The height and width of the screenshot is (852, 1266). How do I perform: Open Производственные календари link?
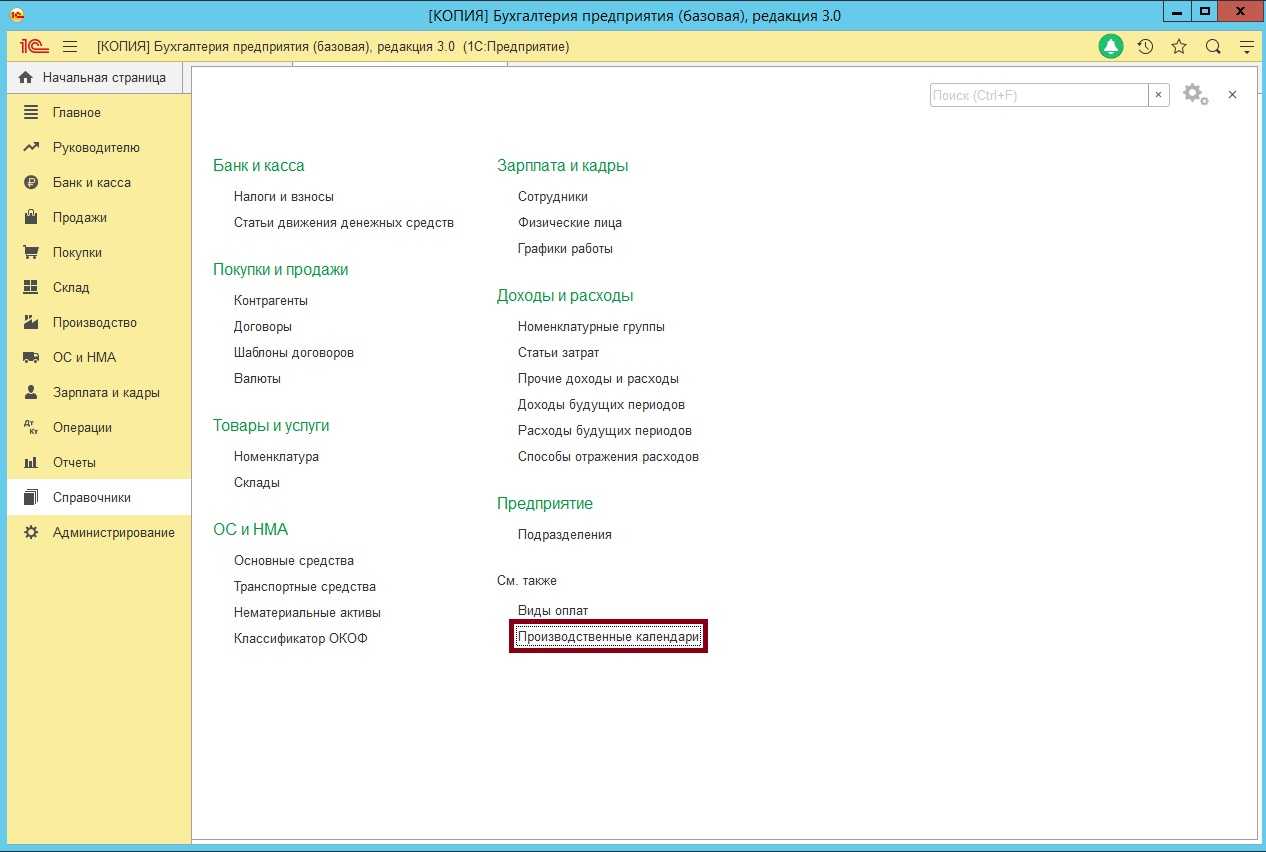pos(608,637)
